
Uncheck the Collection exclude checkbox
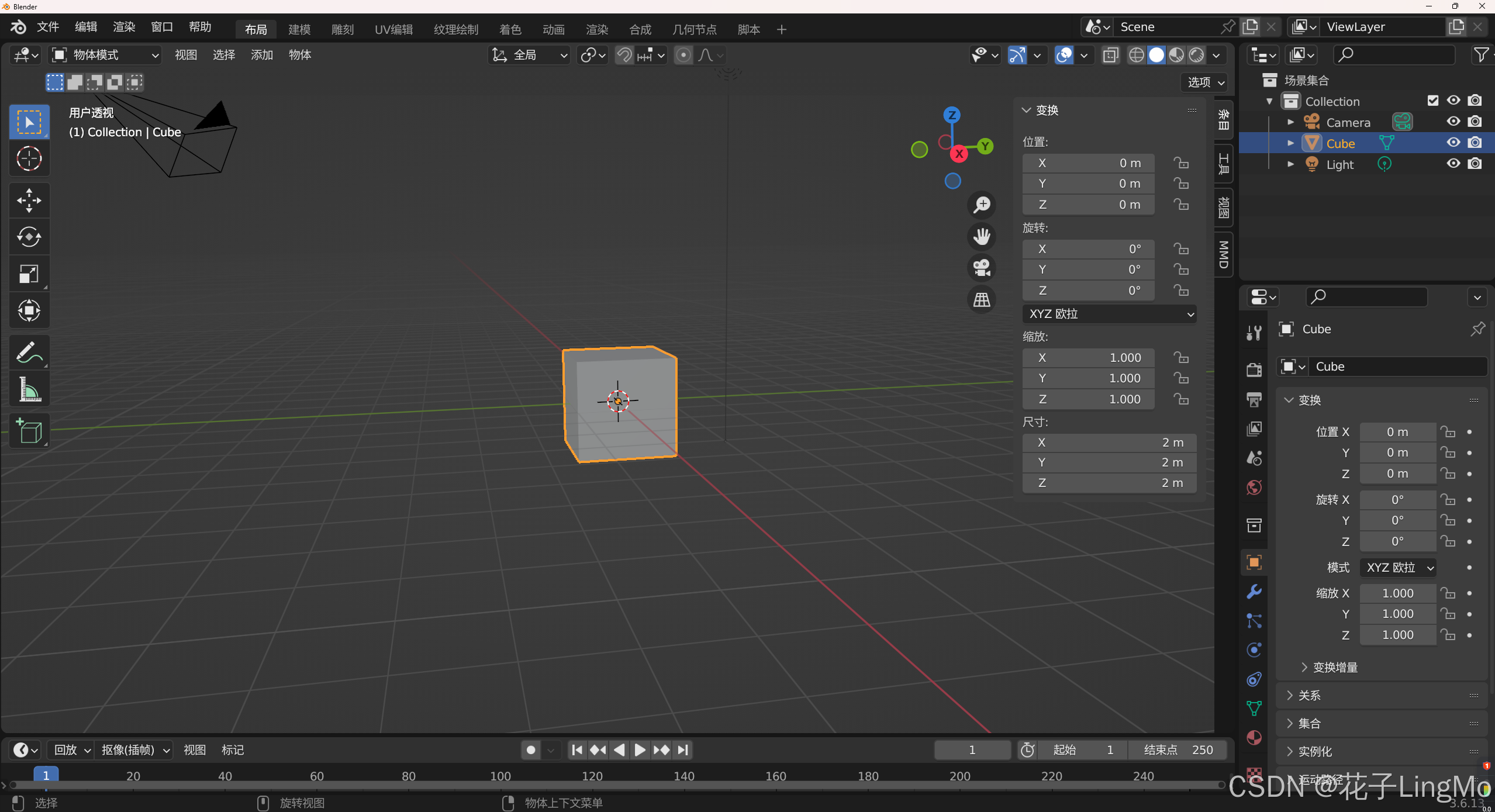tap(1432, 101)
